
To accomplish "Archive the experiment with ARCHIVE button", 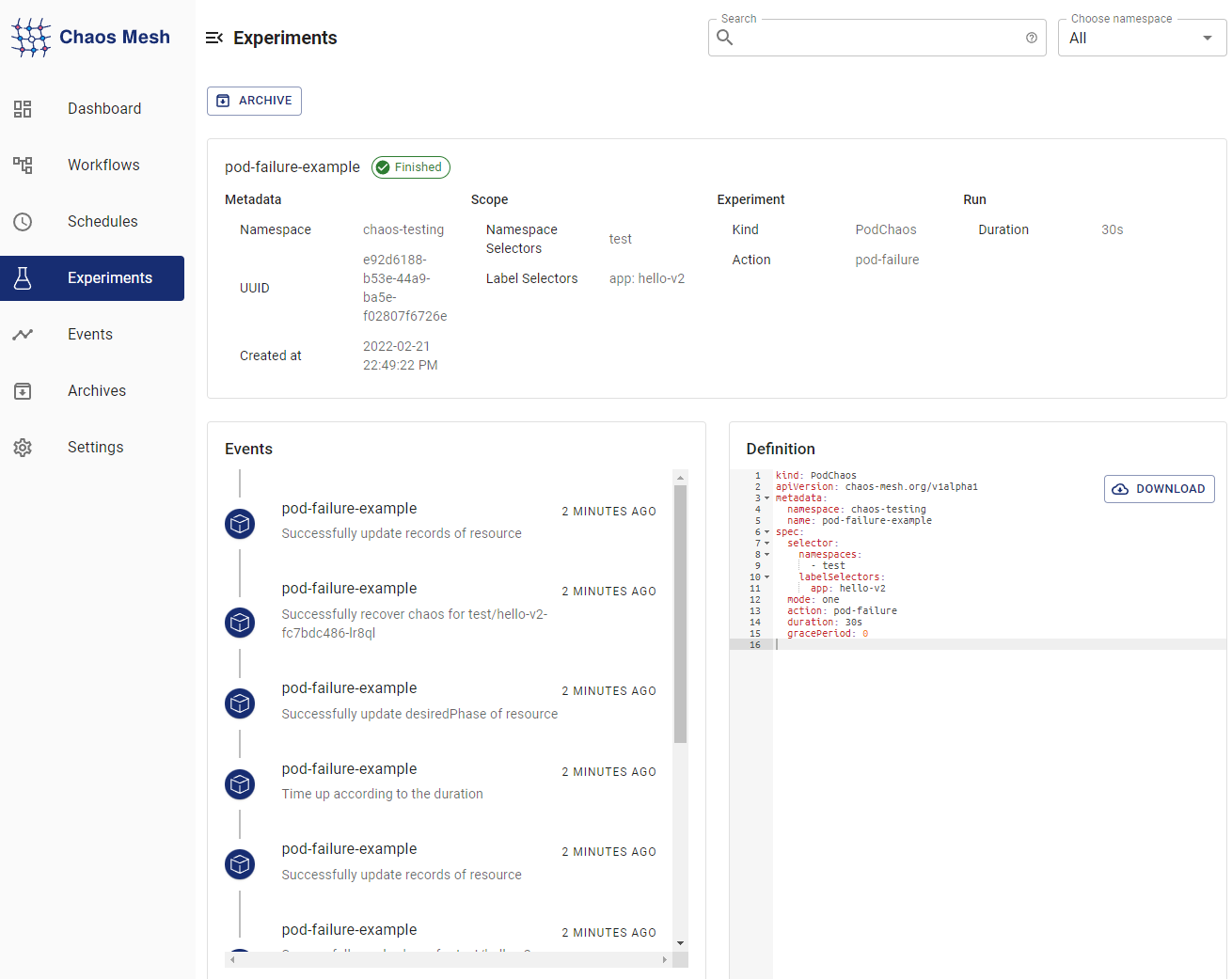I will pos(254,101).
